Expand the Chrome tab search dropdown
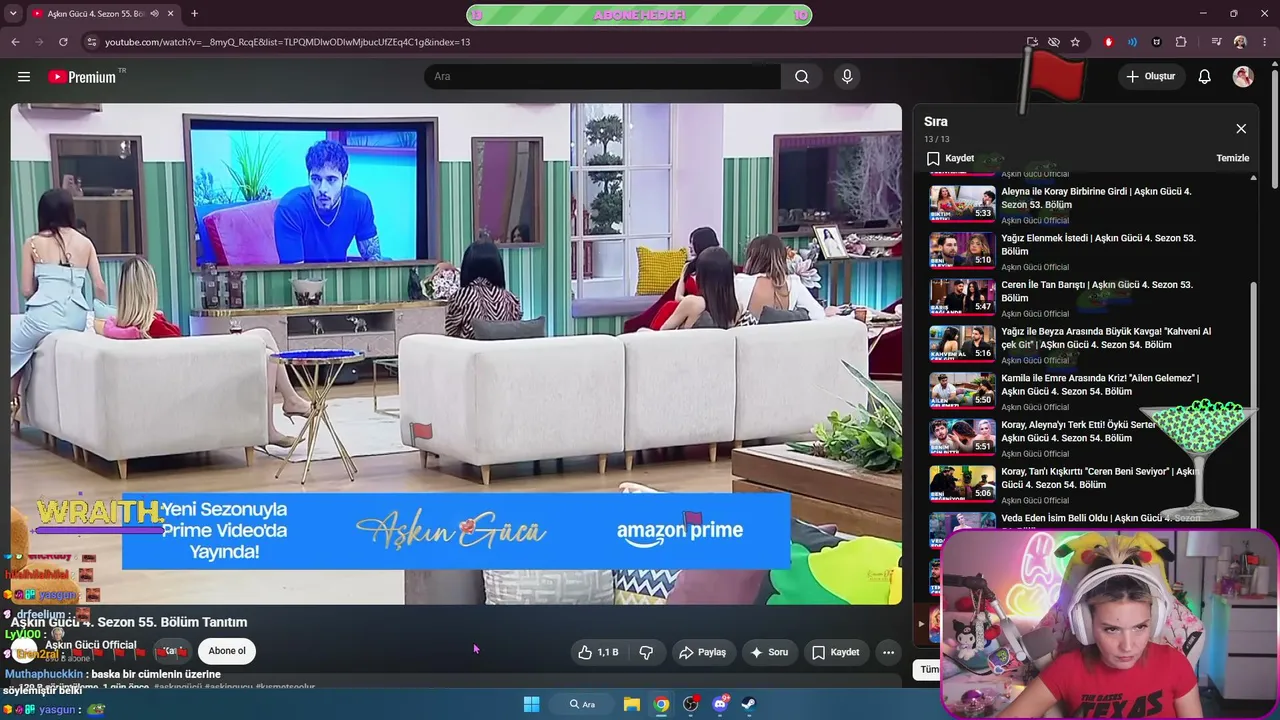 click(12, 14)
